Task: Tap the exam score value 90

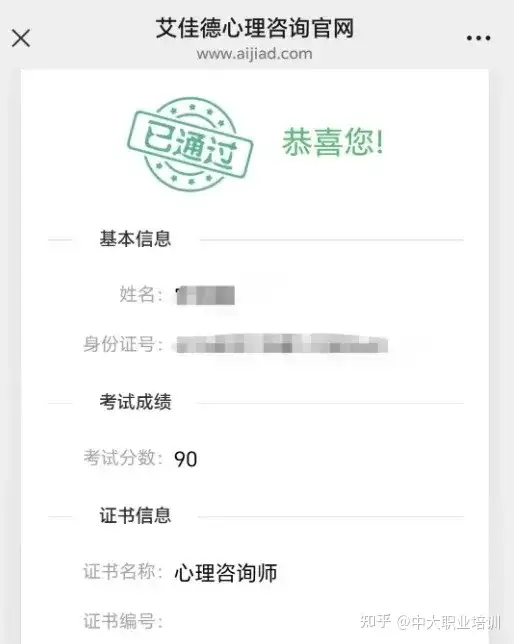Action: tap(186, 459)
